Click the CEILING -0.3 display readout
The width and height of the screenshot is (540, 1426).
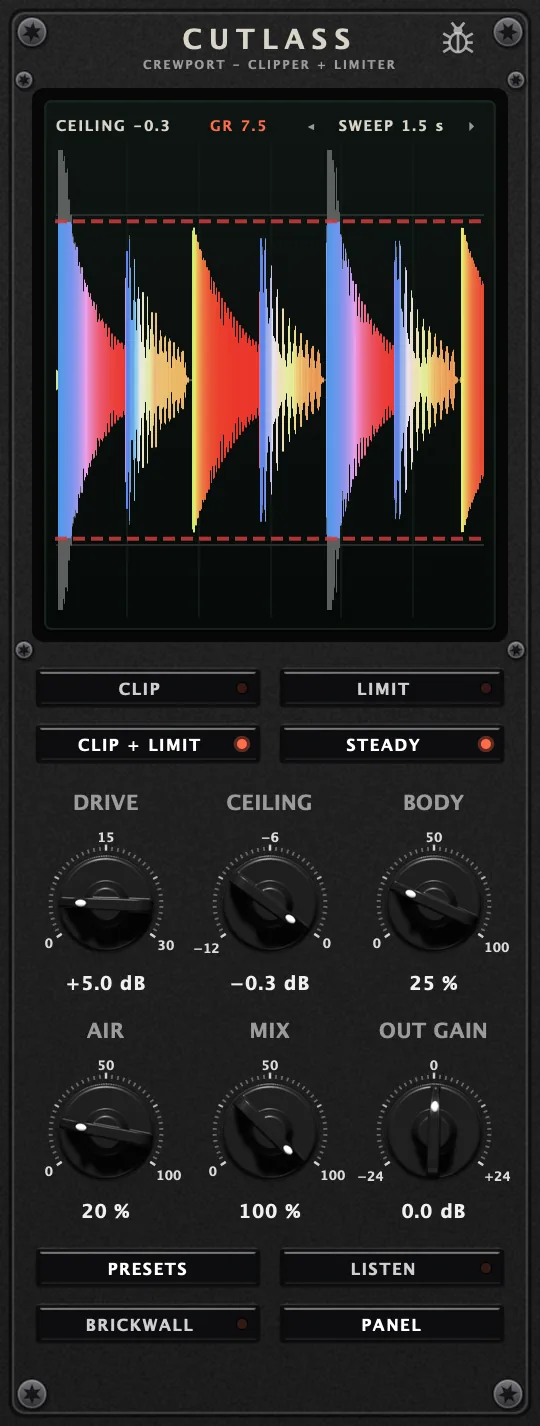(x=113, y=126)
